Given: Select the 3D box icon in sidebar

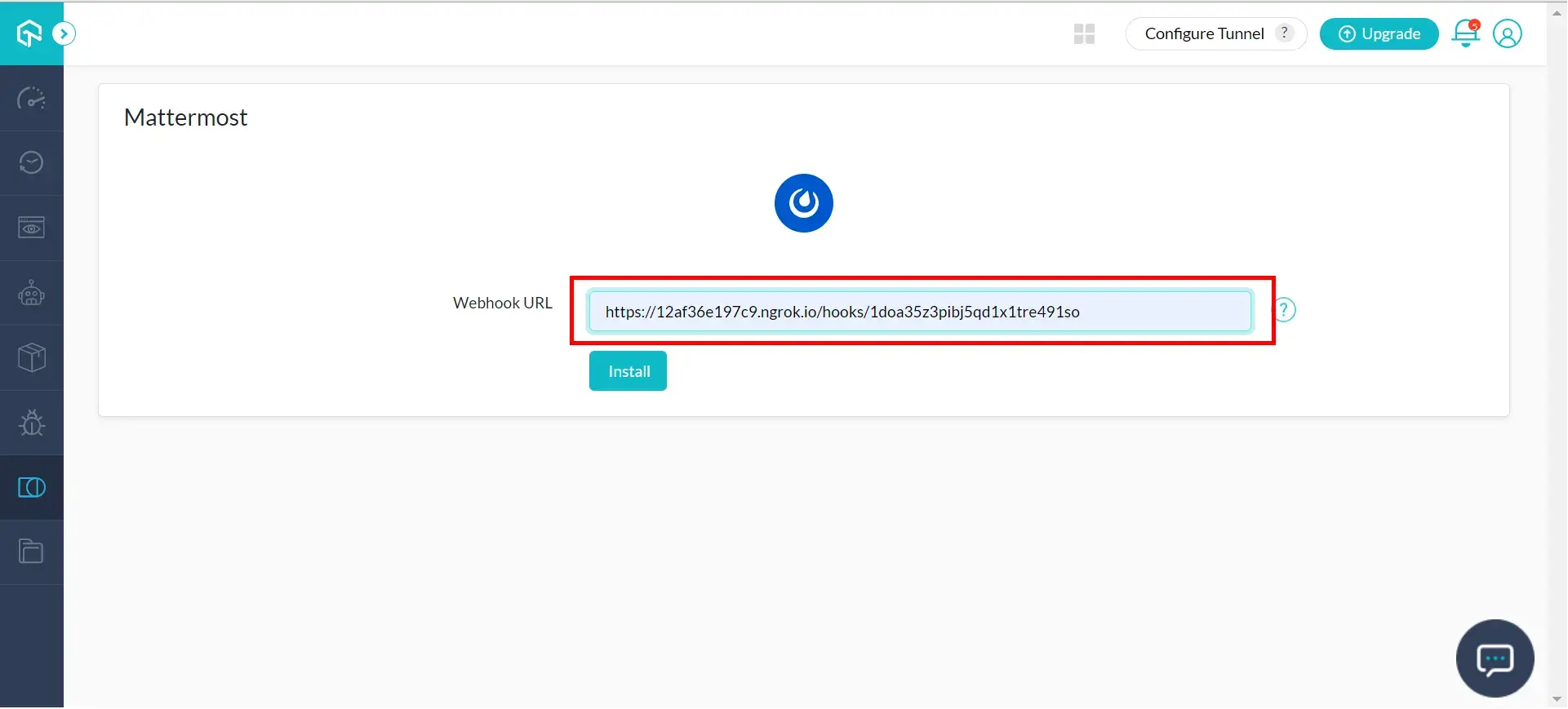Looking at the screenshot, I should point(31,357).
